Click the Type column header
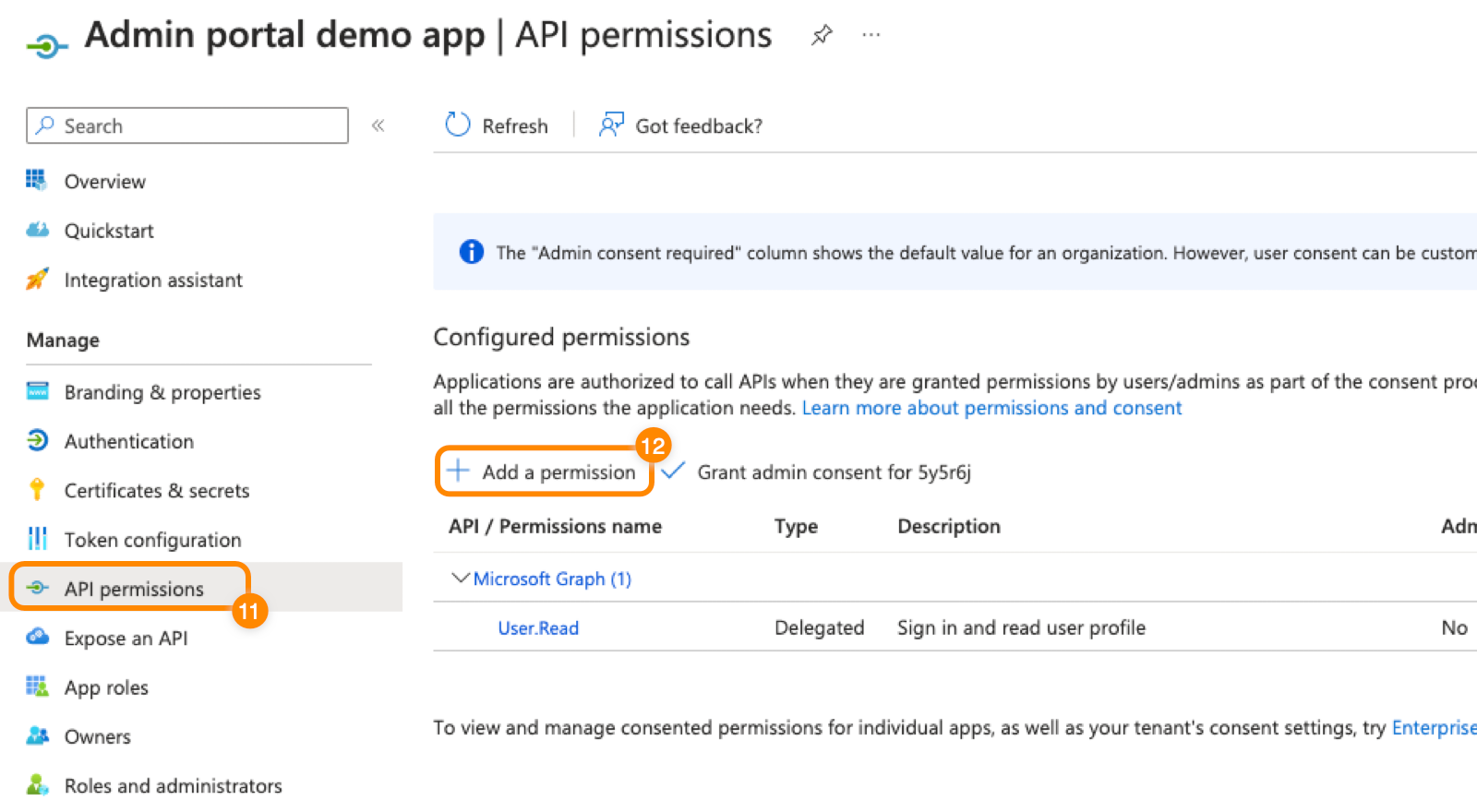1477x812 pixels. [x=796, y=526]
